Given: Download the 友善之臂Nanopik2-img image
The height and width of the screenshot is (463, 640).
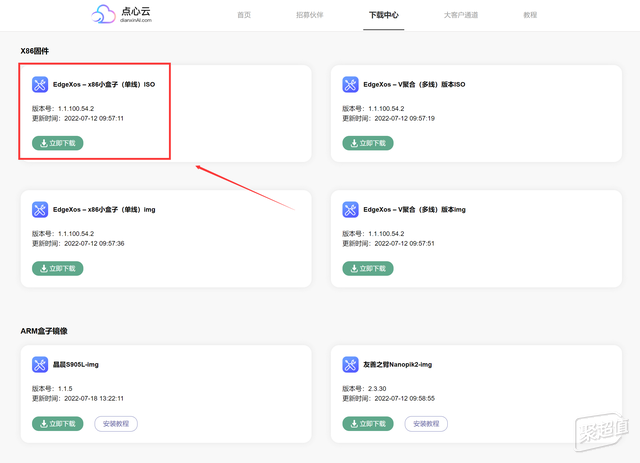Looking at the screenshot, I should (368, 424).
